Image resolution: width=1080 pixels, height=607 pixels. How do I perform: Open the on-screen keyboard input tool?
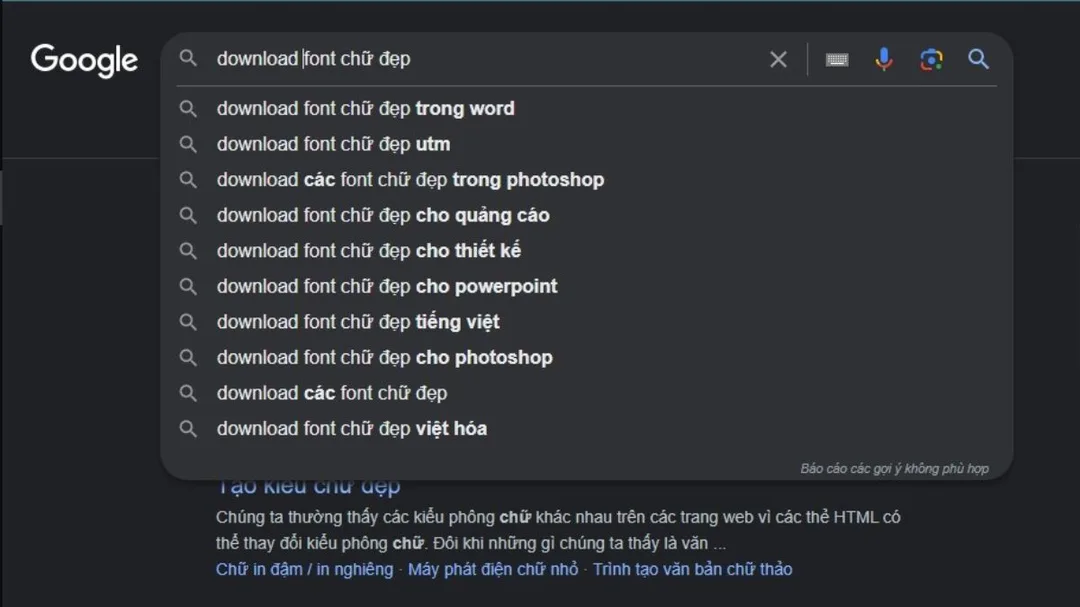[837, 59]
